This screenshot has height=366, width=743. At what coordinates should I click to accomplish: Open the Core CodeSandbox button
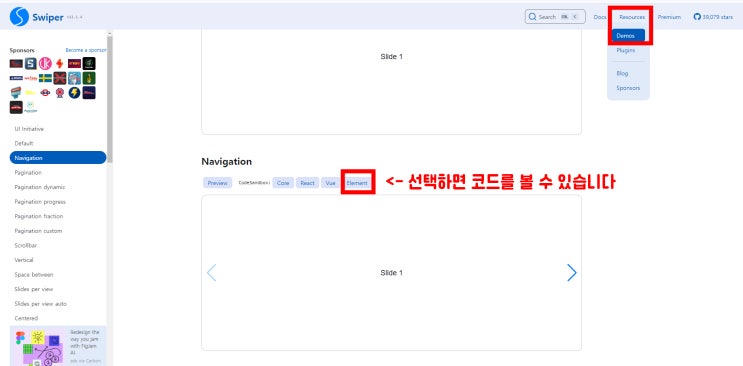pyautogui.click(x=283, y=183)
